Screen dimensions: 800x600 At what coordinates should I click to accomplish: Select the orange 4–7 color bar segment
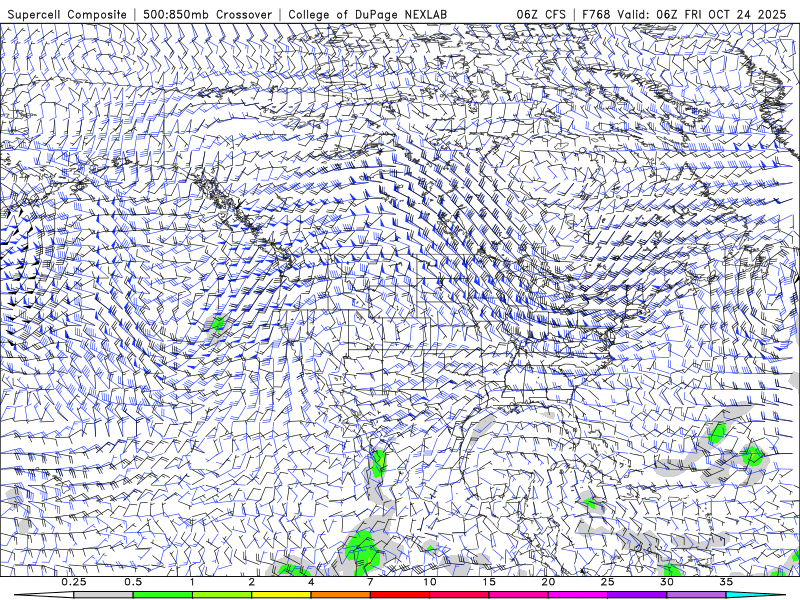[340, 595]
